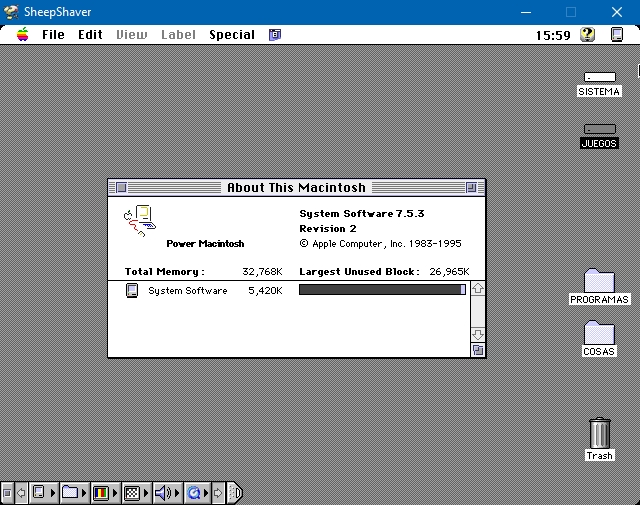Click the monitor resolution checkerboard module

point(132,493)
